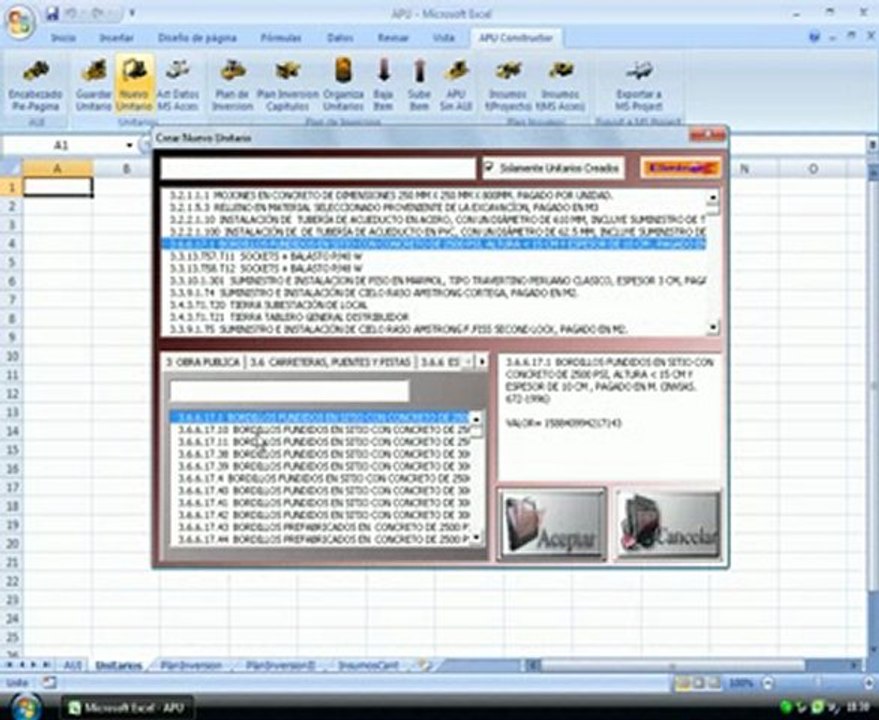
Task: Click down arrow of upper list scrollbar
Action: [713, 327]
